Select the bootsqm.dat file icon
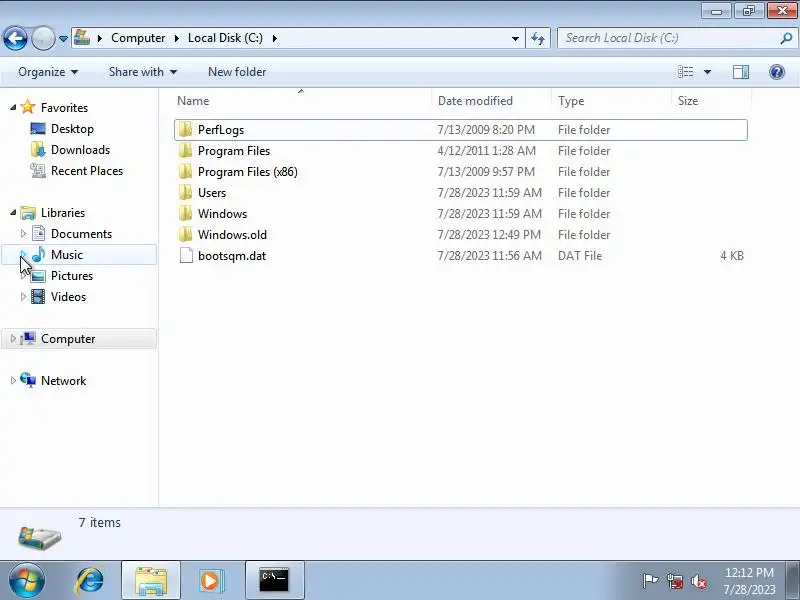 [x=186, y=256]
